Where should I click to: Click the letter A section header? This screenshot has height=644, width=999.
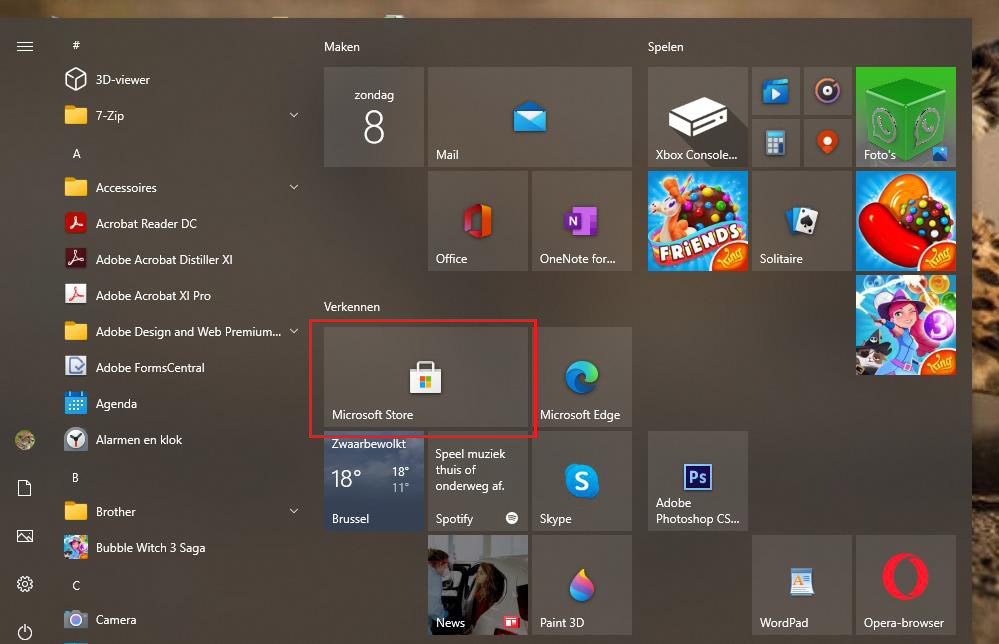(77, 154)
